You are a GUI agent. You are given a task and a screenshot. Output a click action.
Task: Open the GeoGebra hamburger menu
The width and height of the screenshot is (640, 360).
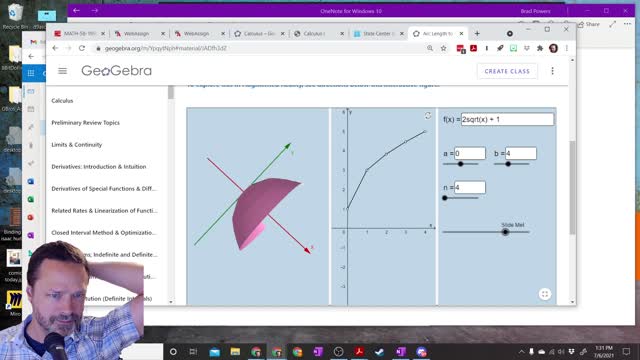62,71
